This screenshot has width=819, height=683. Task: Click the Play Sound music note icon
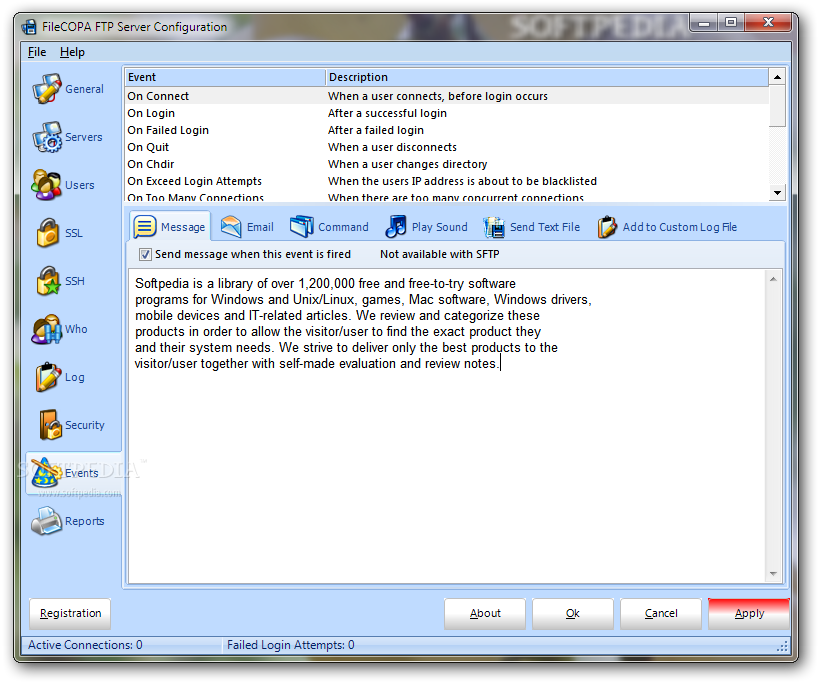pos(395,227)
